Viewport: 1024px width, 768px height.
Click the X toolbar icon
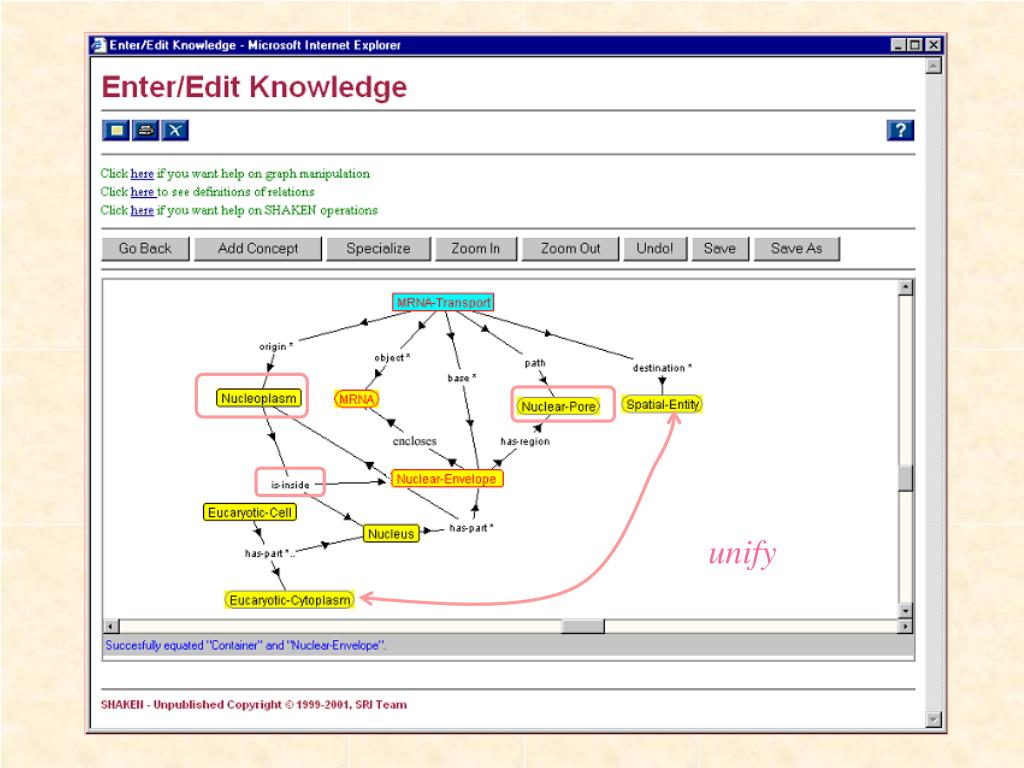174,130
